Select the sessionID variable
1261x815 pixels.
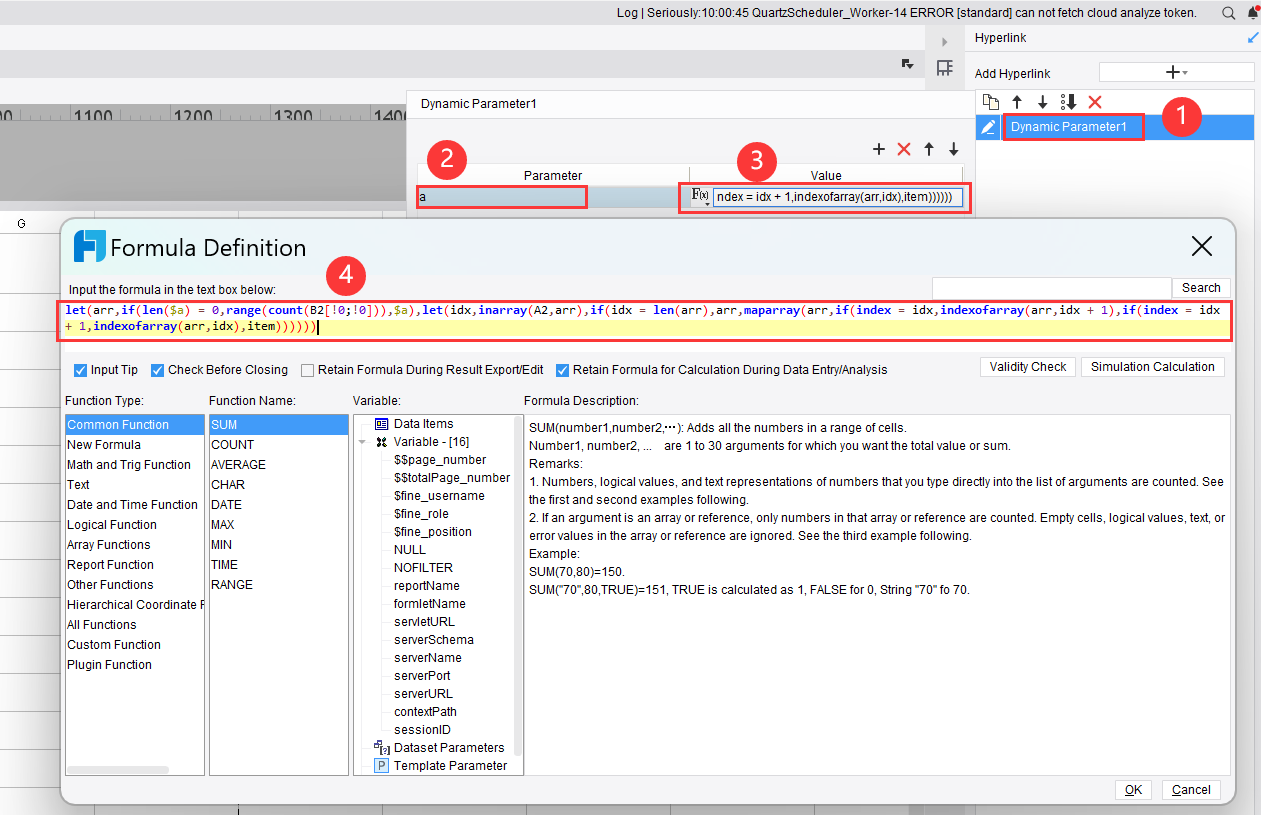[422, 730]
